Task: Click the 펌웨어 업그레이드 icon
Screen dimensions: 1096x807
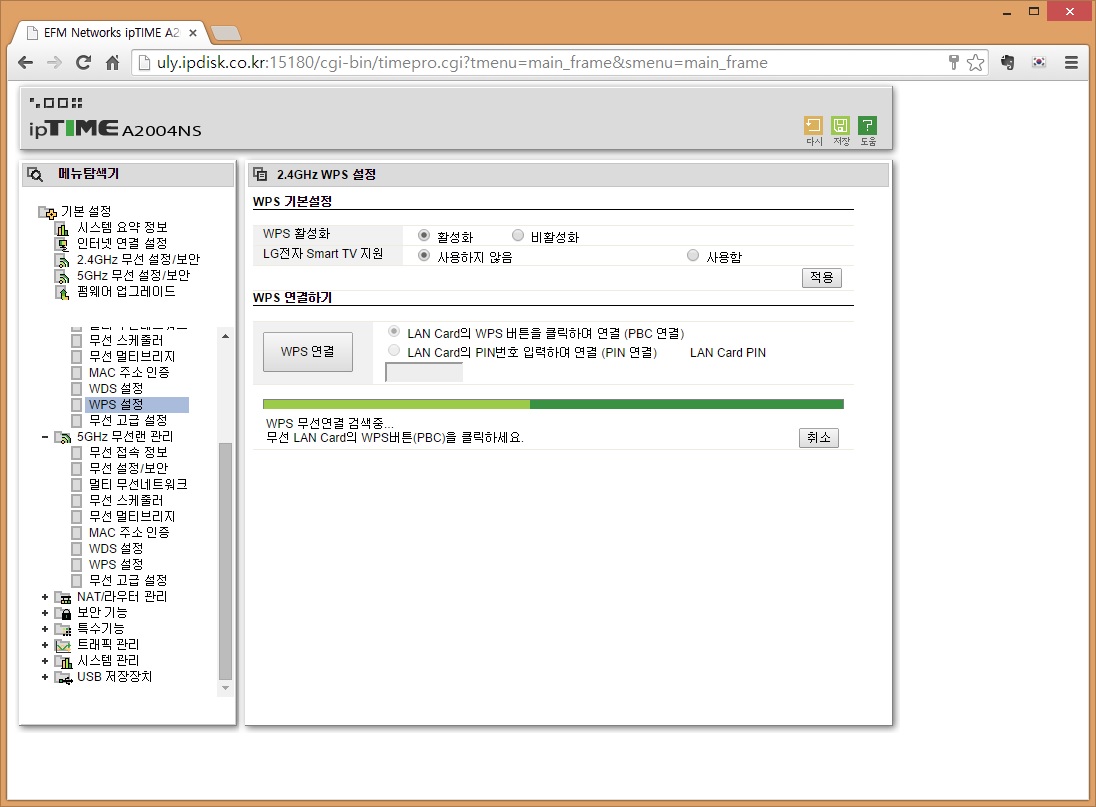Action: 63,293
